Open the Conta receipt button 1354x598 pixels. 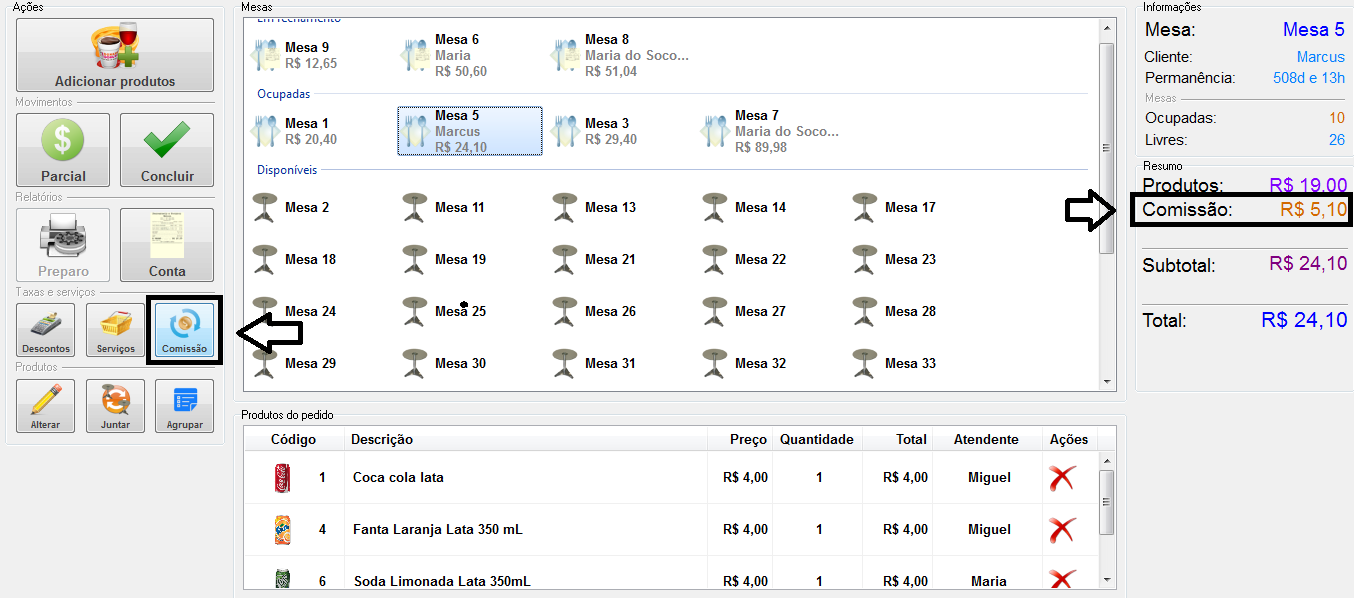point(167,245)
